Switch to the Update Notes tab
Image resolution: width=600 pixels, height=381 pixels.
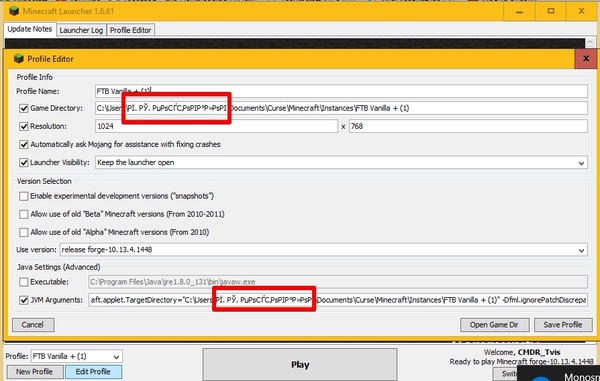click(x=30, y=29)
